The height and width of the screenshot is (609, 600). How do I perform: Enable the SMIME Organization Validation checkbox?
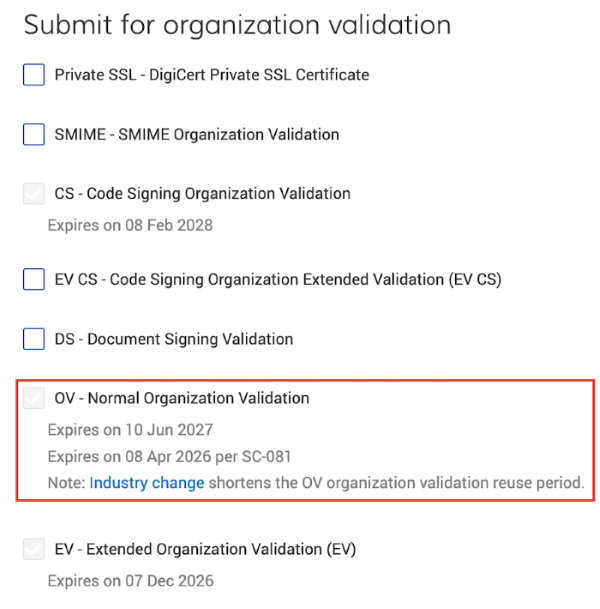click(34, 134)
